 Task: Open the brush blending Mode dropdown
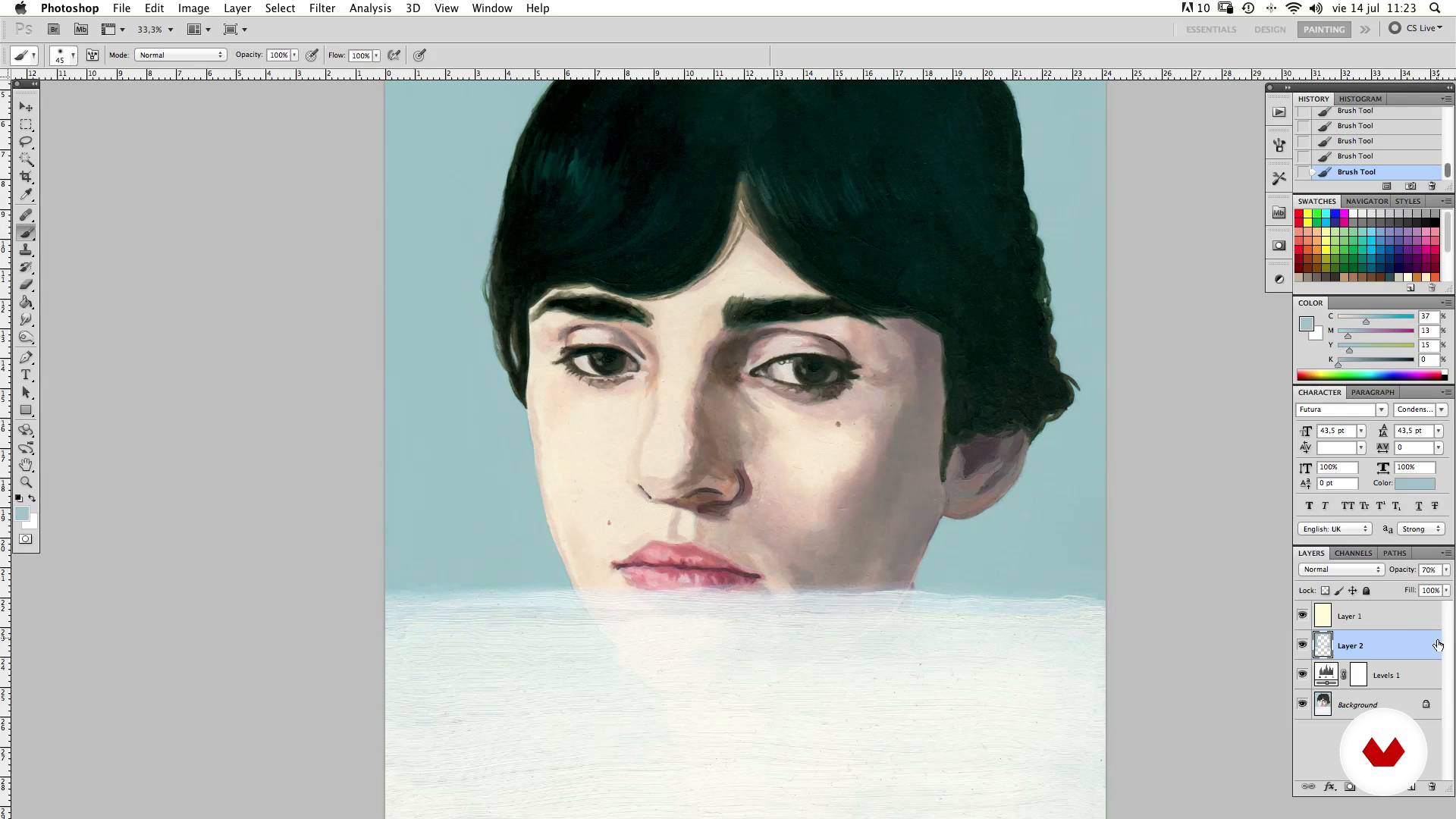coord(180,55)
